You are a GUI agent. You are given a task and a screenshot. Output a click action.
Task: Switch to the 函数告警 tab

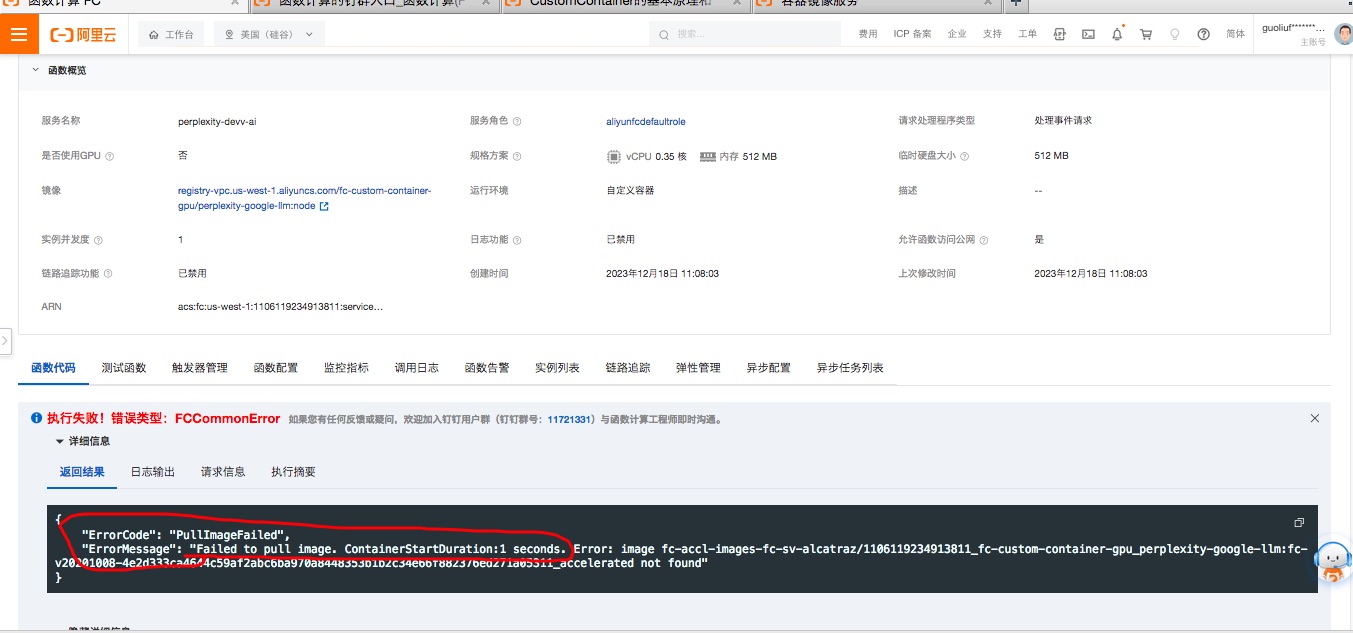pyautogui.click(x=487, y=368)
